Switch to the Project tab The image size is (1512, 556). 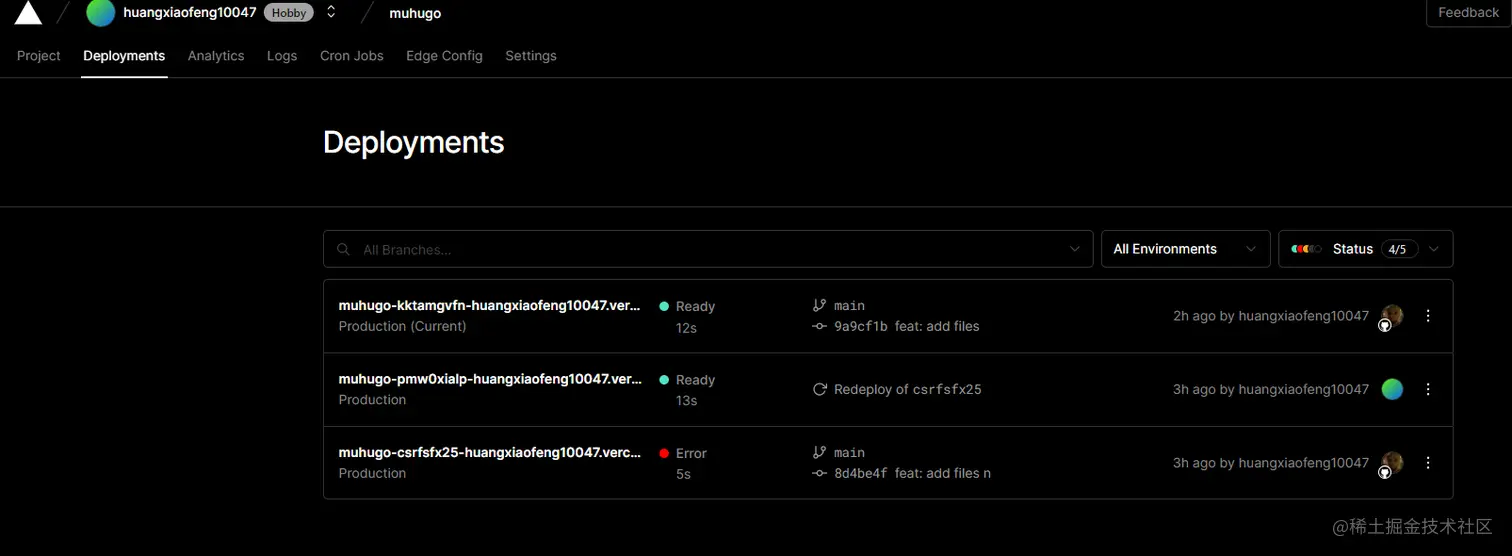39,56
